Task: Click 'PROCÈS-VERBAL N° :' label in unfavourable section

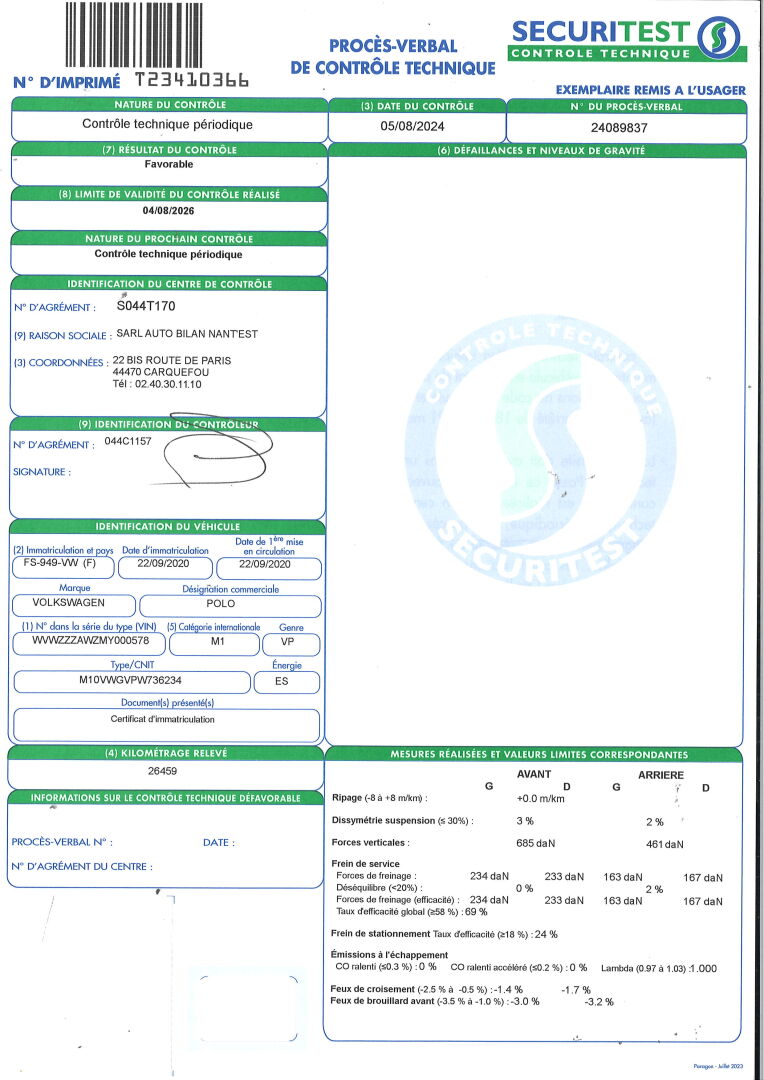Action: pos(62,842)
